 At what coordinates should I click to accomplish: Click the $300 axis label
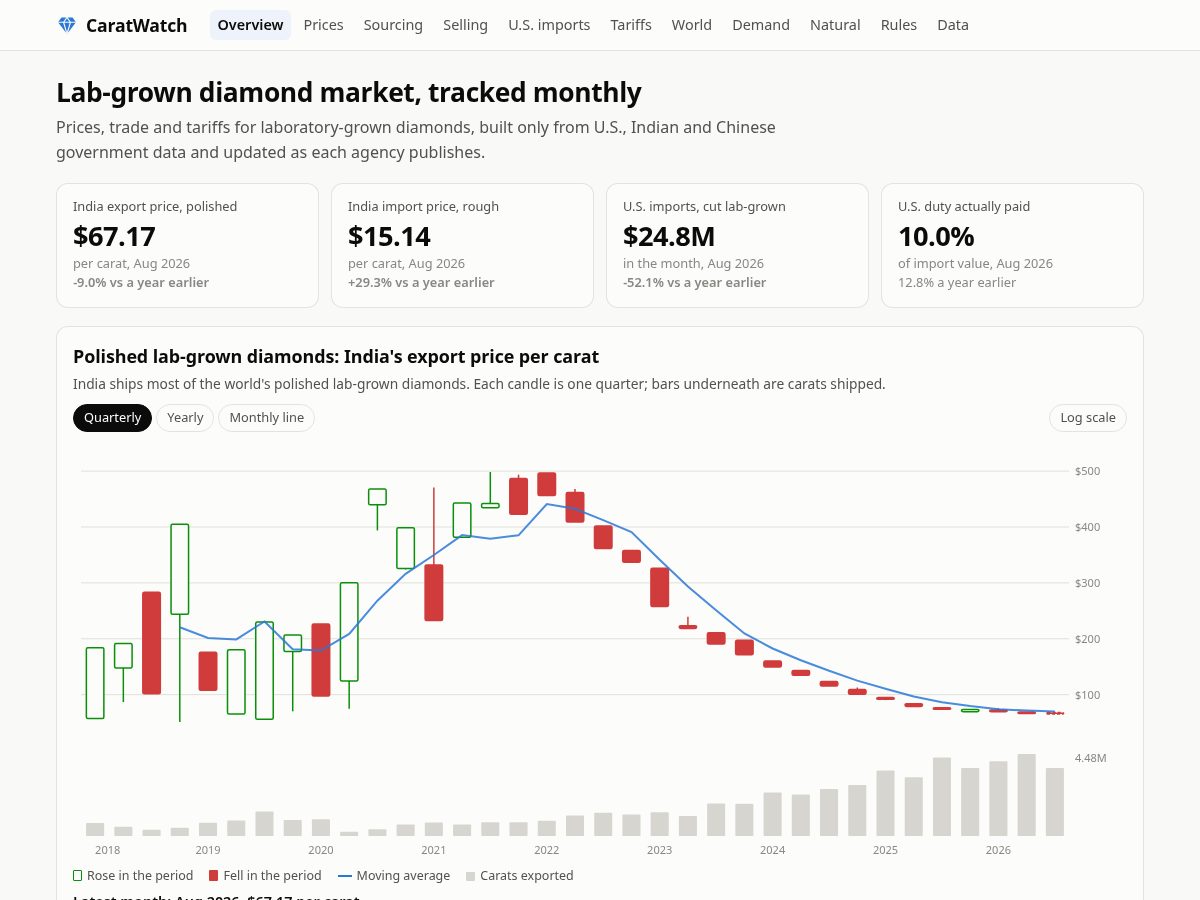[1088, 583]
